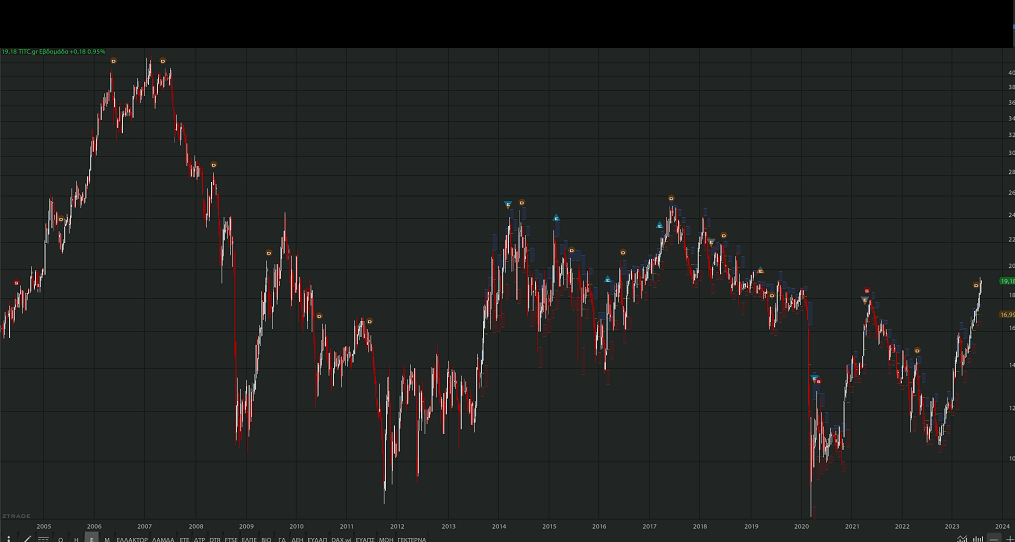Click the orange marker in mid-2009

[x=269, y=253]
